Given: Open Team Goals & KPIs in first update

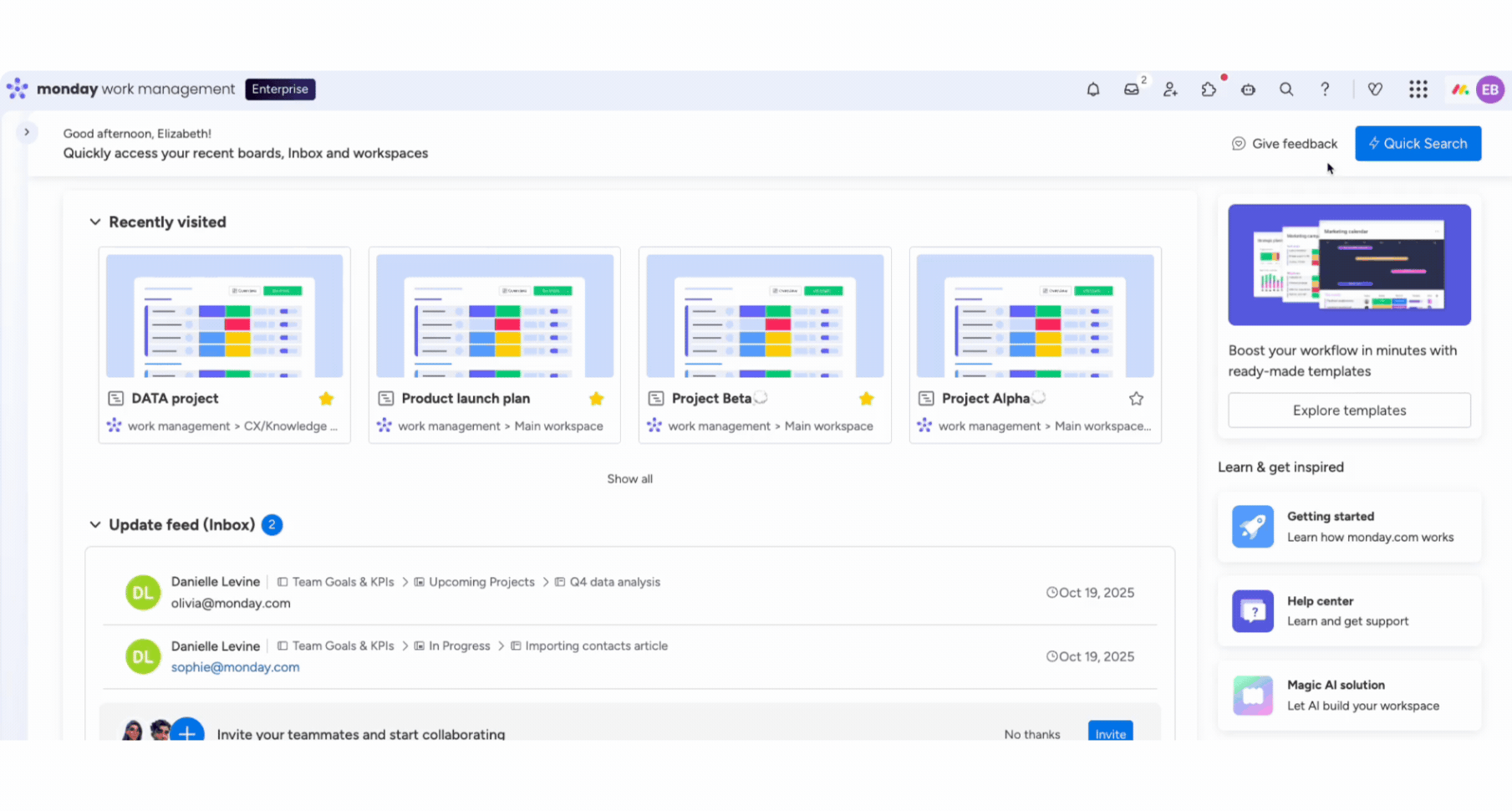Looking at the screenshot, I should [335, 582].
